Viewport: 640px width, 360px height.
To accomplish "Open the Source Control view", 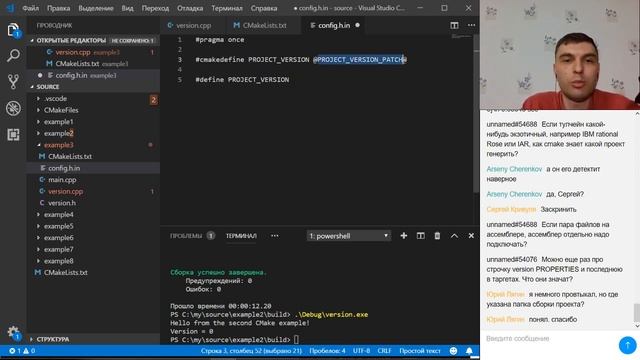I will tap(13, 82).
